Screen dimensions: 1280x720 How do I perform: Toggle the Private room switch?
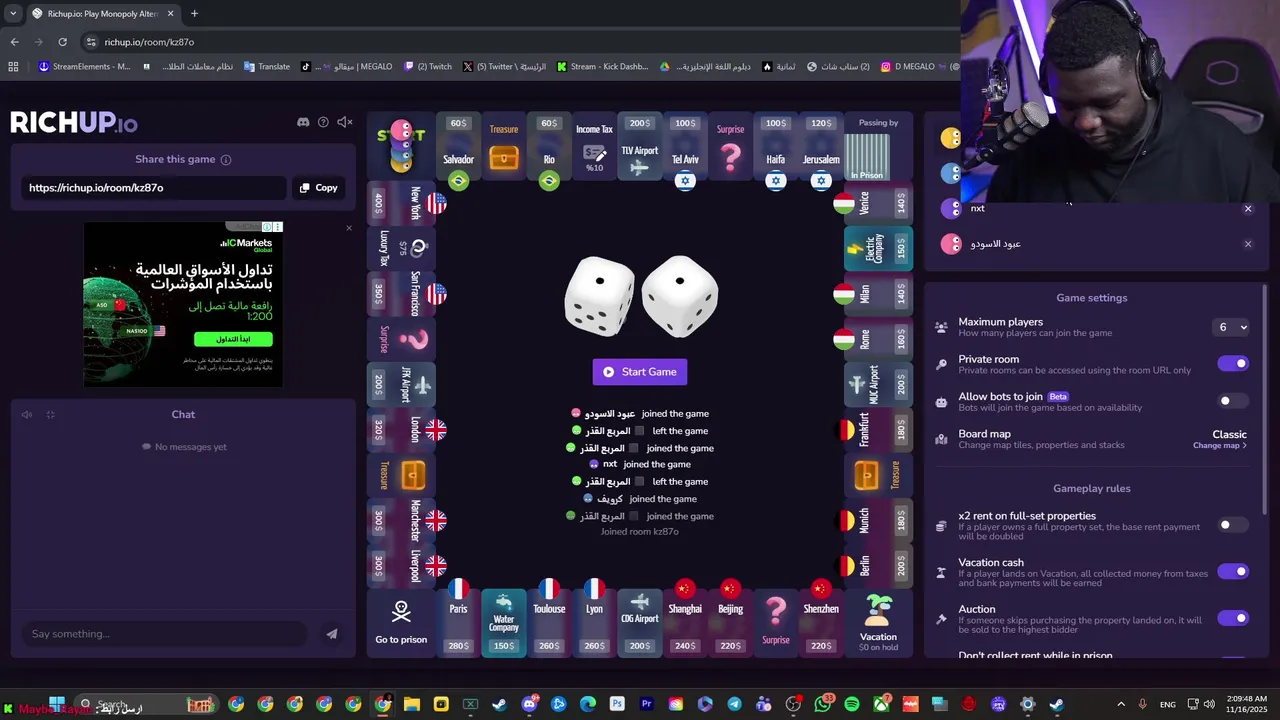[x=1233, y=363]
